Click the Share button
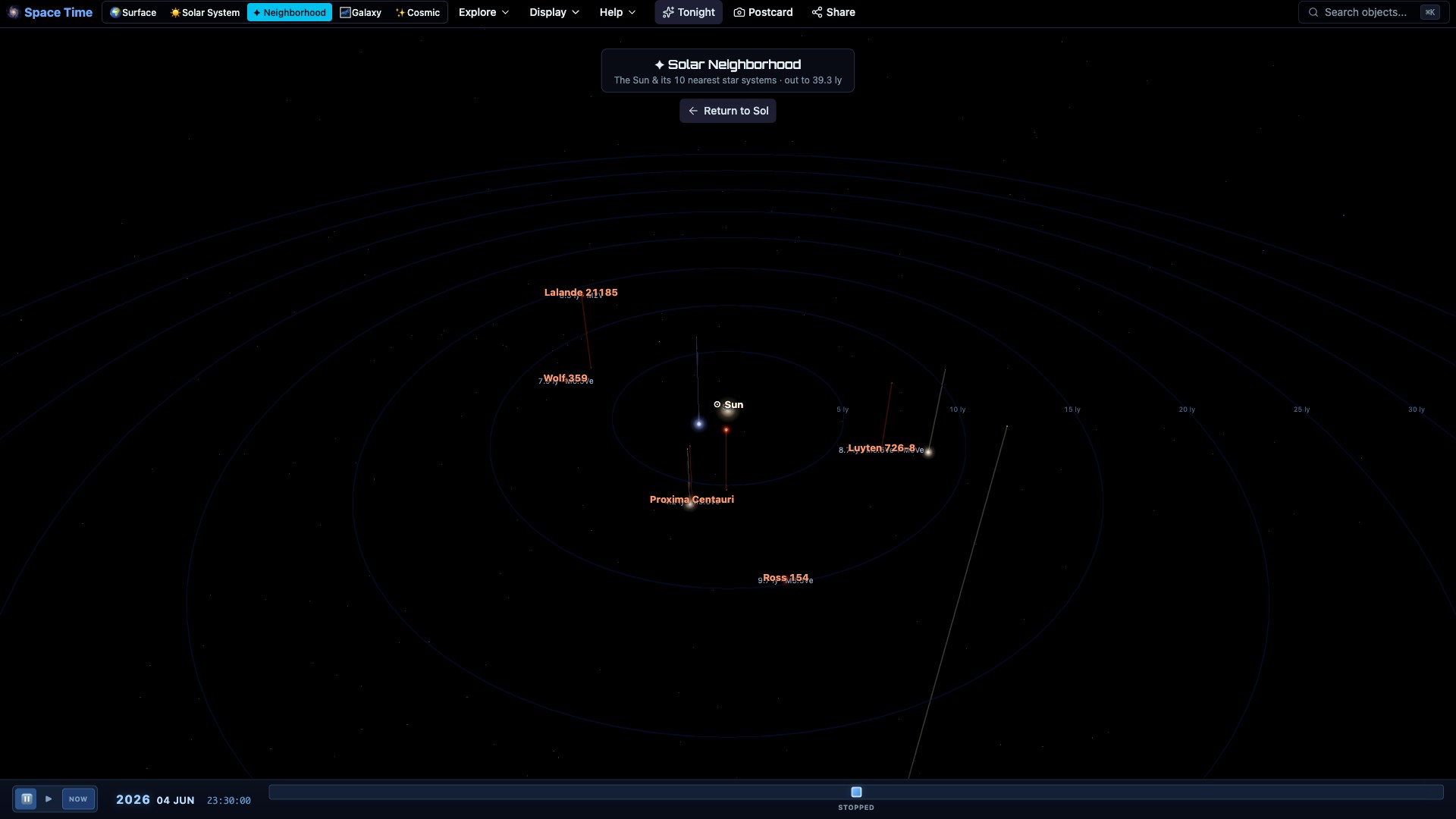 click(x=833, y=12)
